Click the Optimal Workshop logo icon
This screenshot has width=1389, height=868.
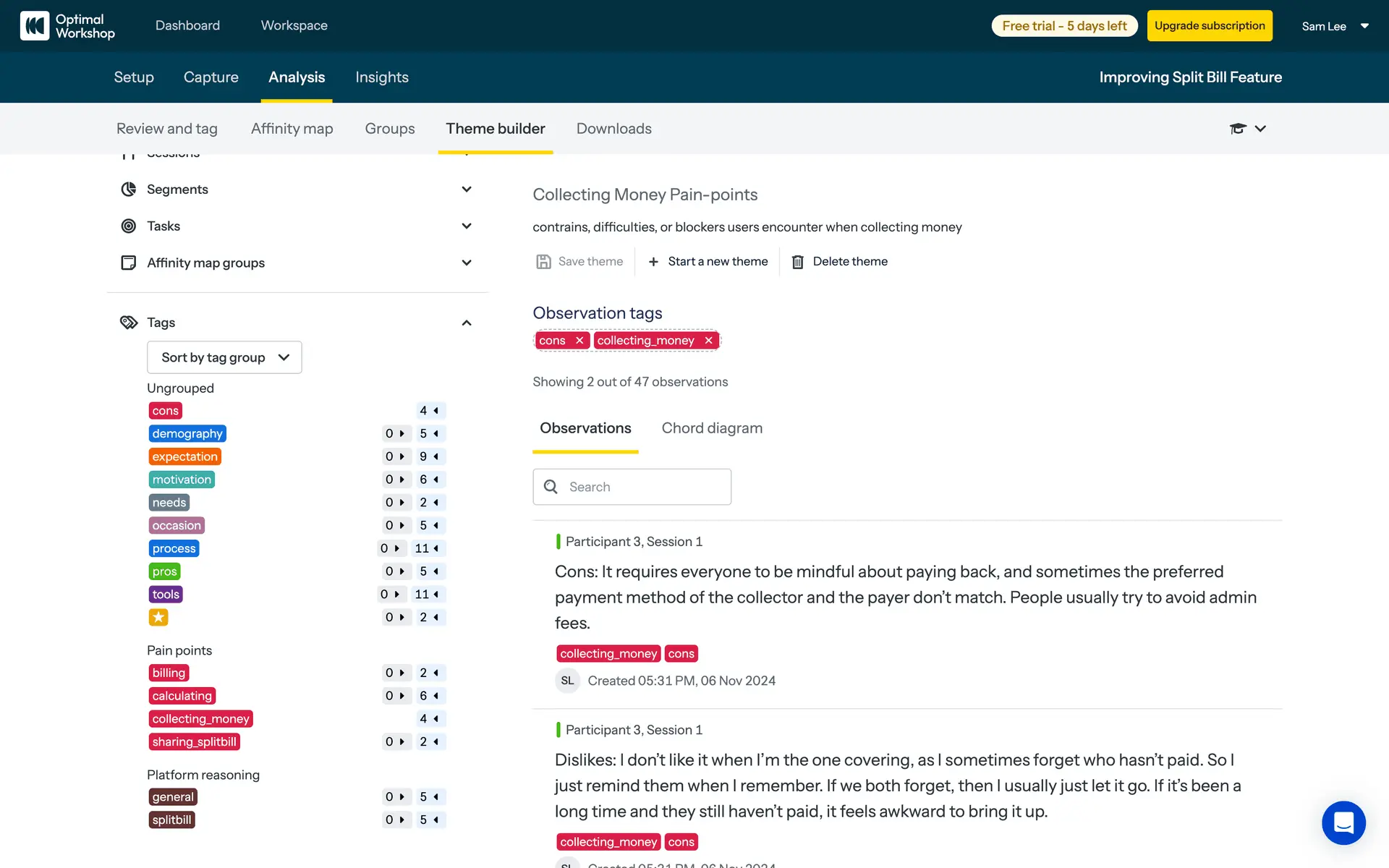pyautogui.click(x=34, y=26)
